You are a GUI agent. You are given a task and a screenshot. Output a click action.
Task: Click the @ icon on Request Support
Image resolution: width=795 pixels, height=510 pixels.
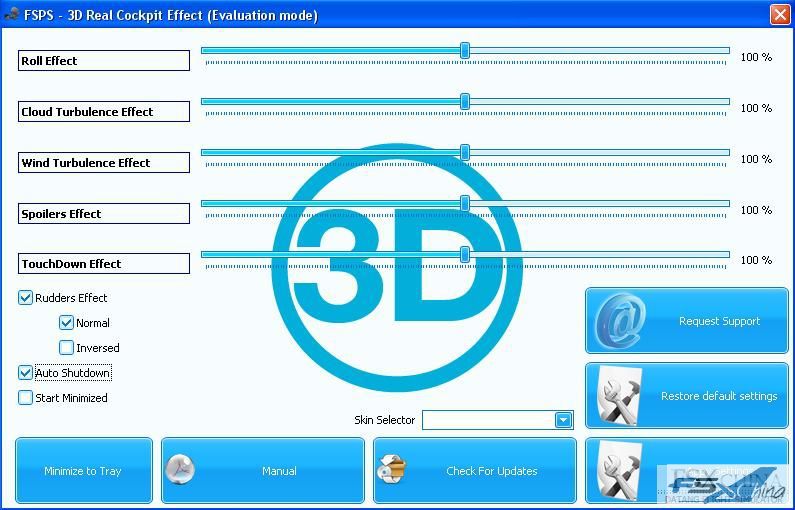point(620,322)
